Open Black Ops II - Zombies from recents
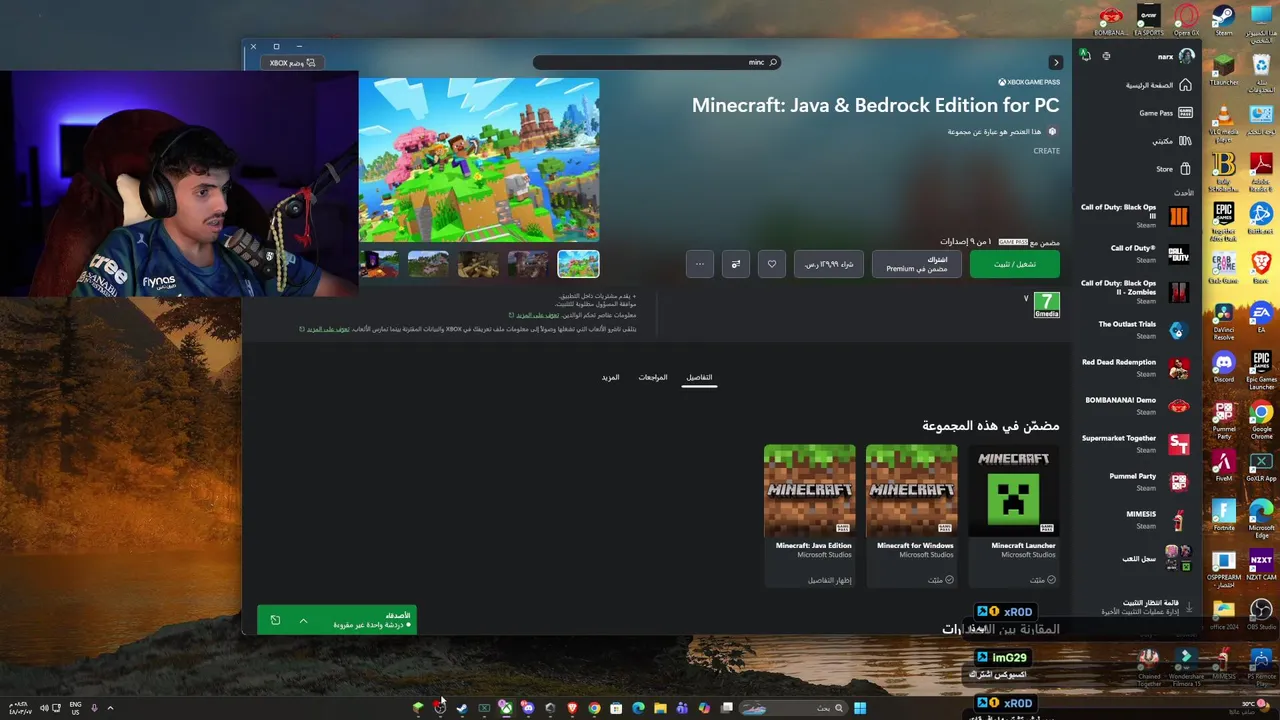This screenshot has height=720, width=1280. (1134, 291)
